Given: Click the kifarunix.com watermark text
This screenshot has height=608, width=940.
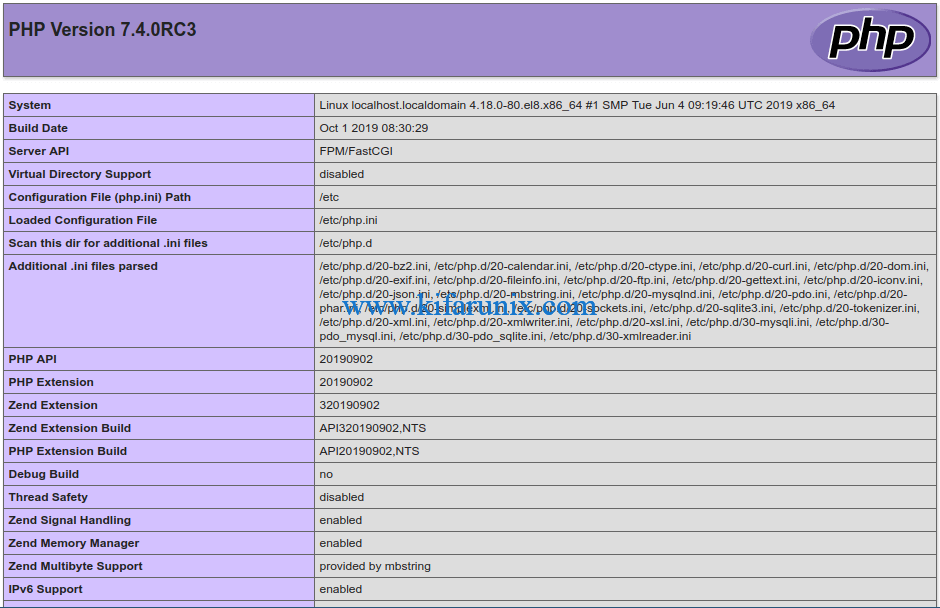Looking at the screenshot, I should (470, 306).
